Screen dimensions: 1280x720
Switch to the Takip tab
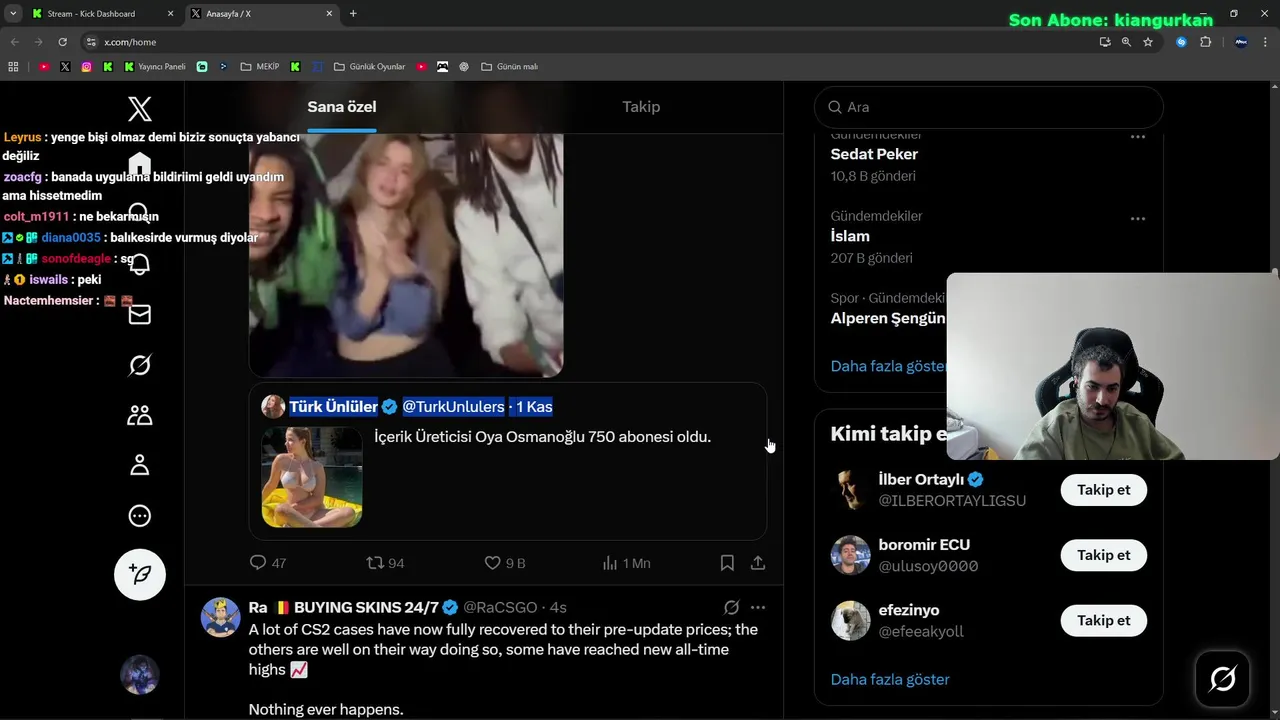click(x=641, y=107)
